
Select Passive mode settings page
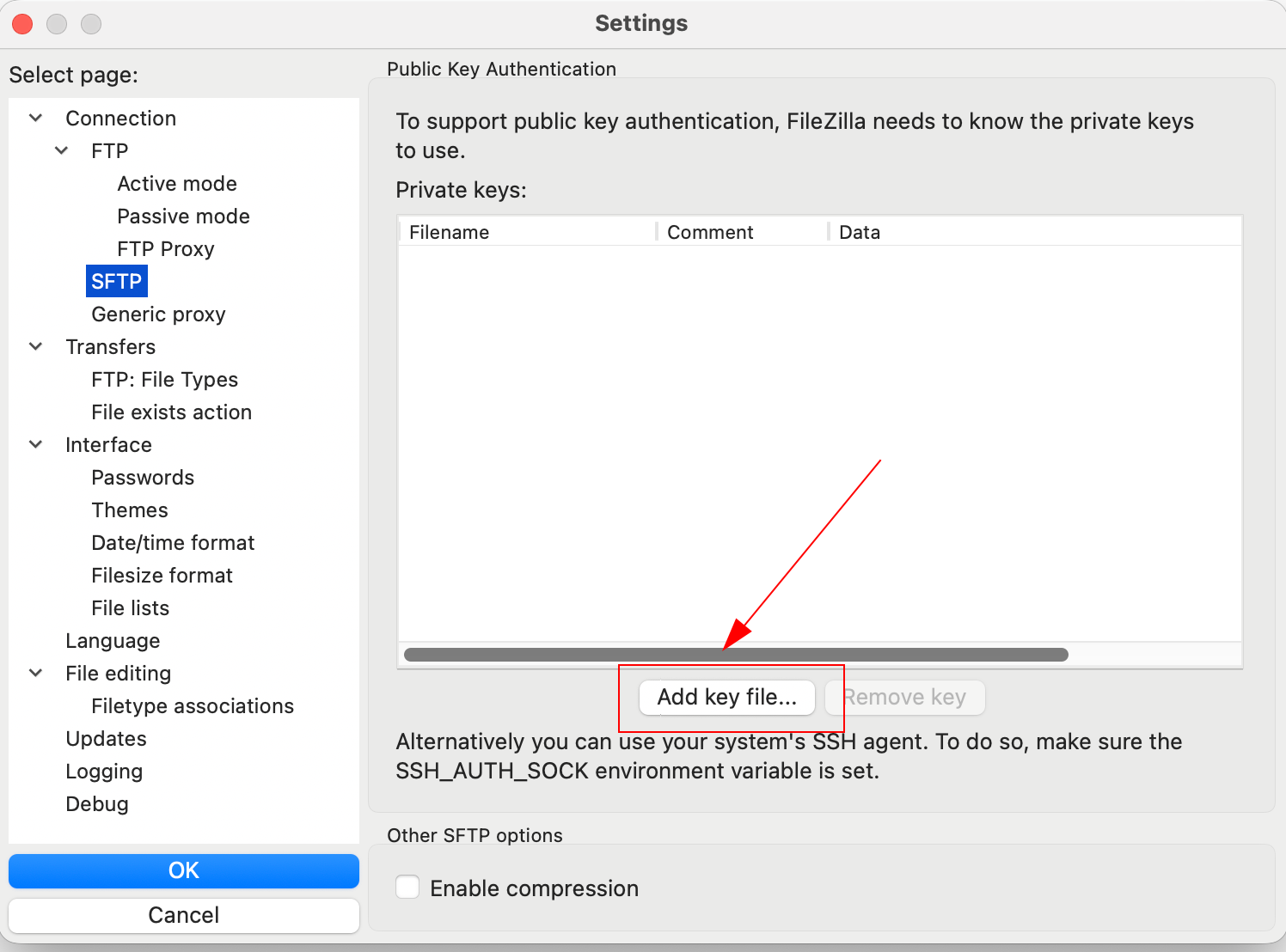click(183, 217)
